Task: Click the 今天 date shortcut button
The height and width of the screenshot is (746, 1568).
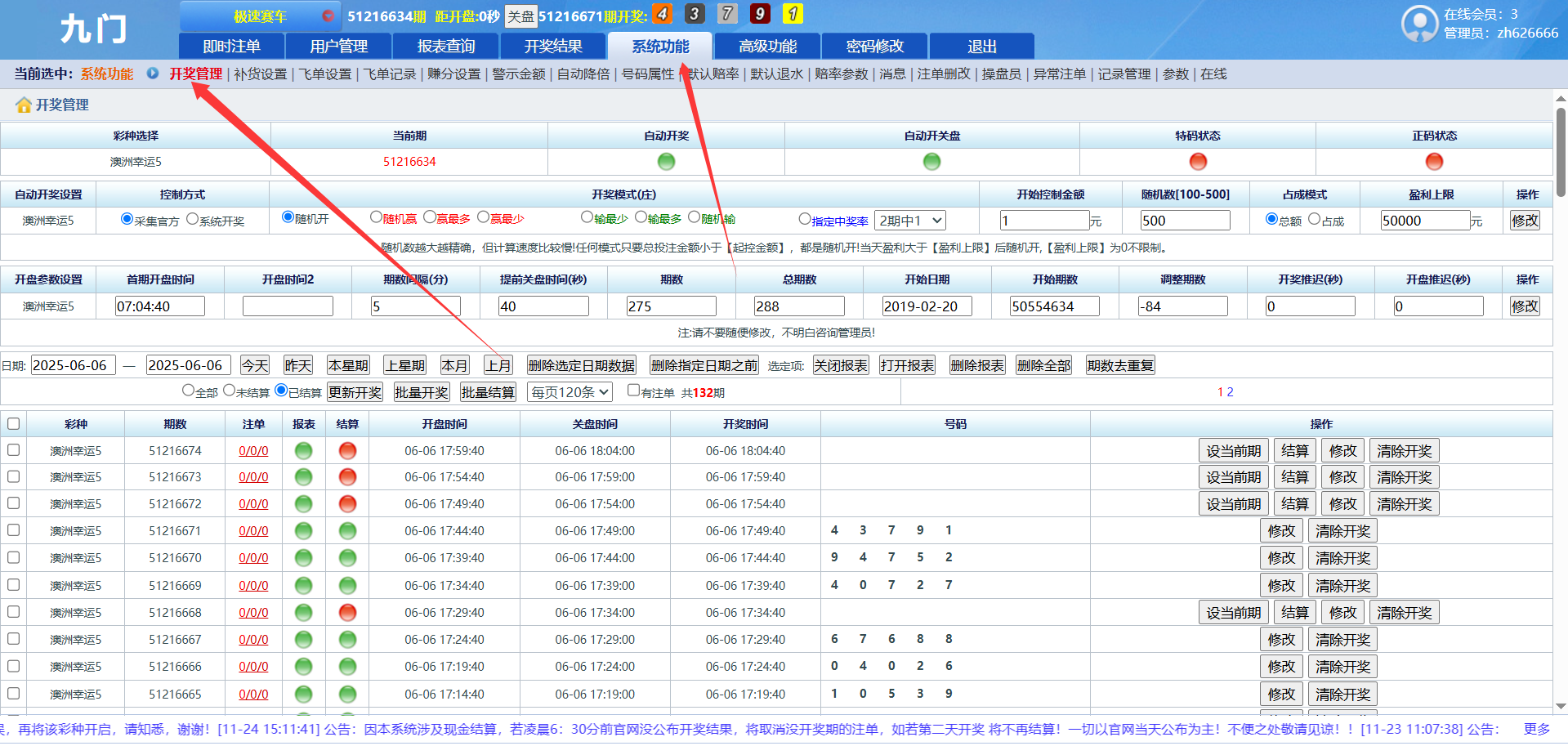Action: tap(255, 365)
